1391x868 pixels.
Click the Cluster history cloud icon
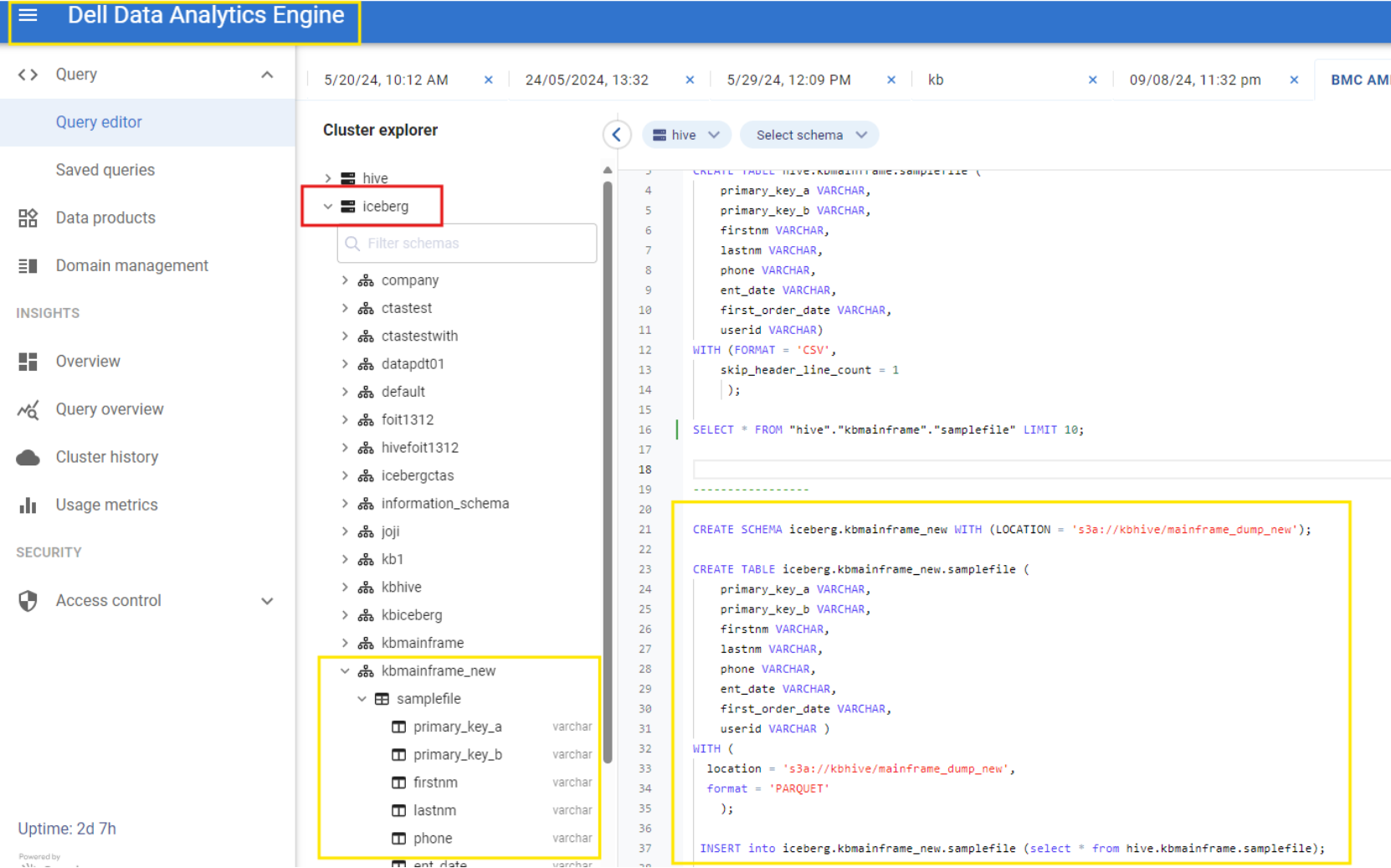28,457
